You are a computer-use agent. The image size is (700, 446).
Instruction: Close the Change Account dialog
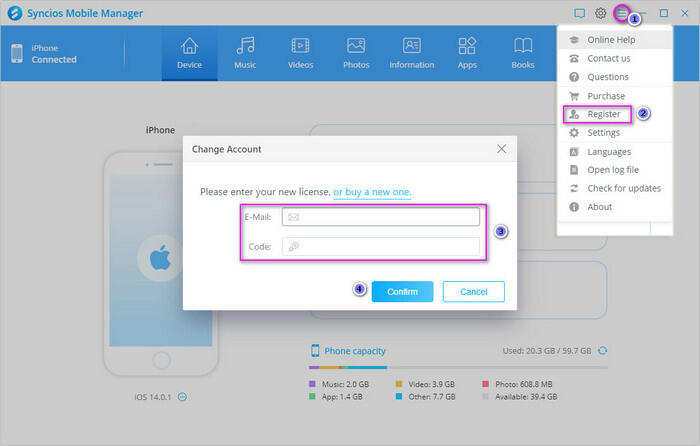[501, 149]
